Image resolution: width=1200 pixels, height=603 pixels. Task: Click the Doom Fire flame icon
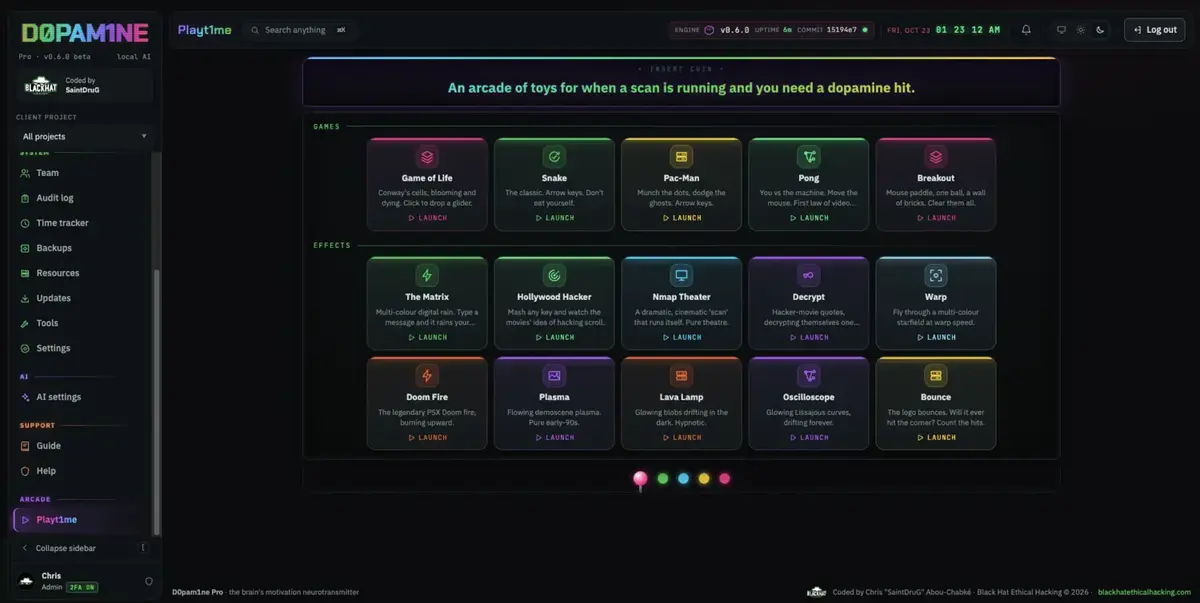(x=427, y=376)
